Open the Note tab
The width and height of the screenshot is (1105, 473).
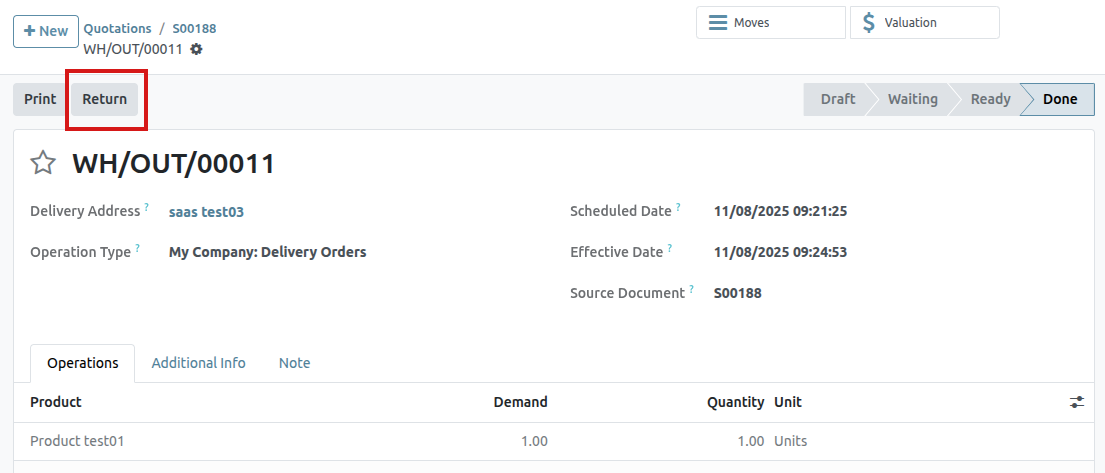click(294, 363)
